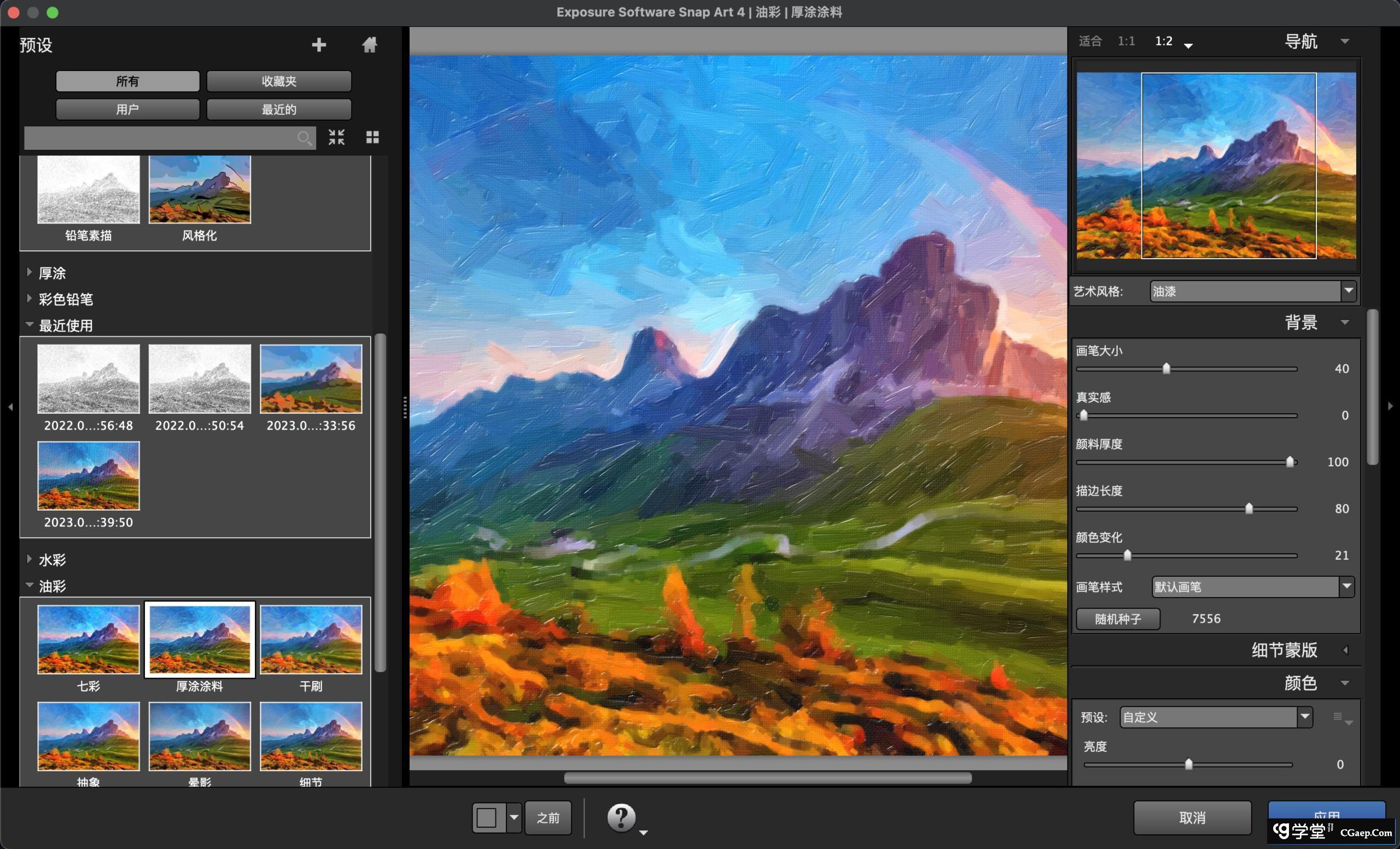Click the home icon in presets panel
The image size is (1400, 849).
(x=369, y=45)
